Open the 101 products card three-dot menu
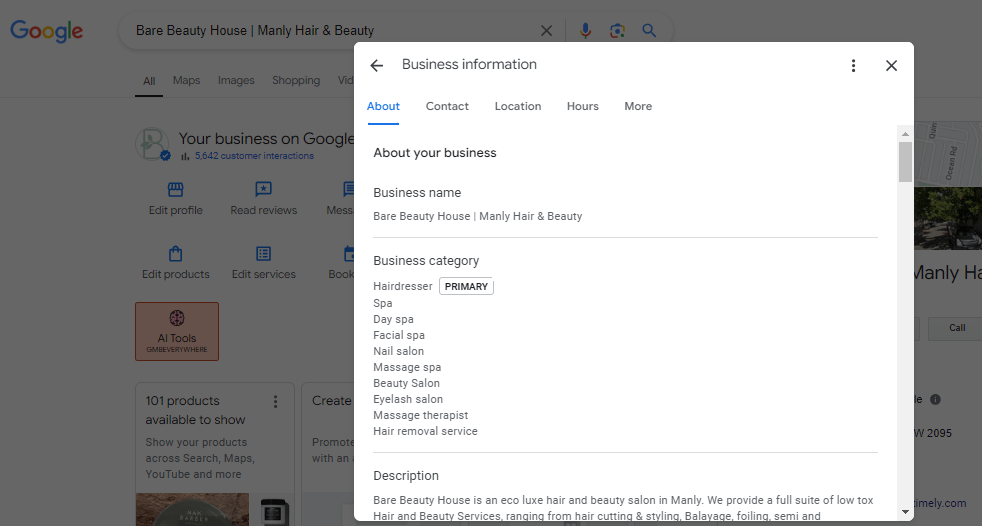982x526 pixels. (x=275, y=401)
